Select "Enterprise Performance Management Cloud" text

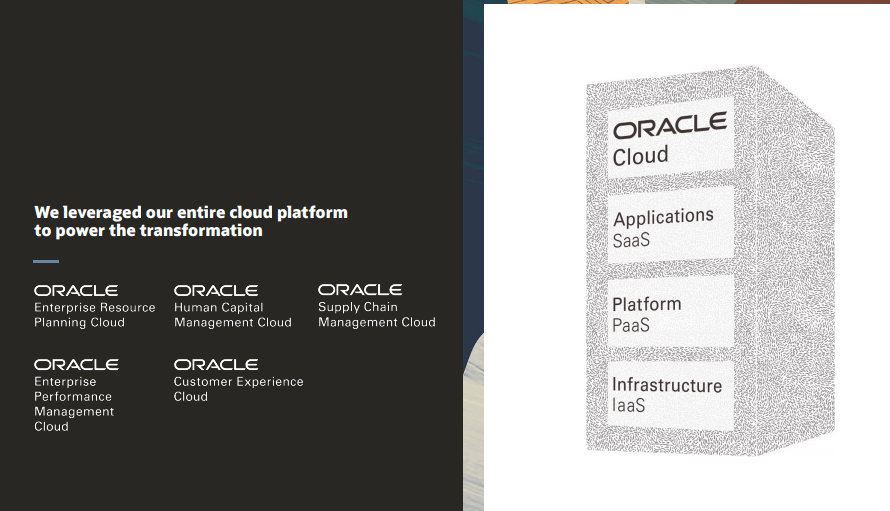click(x=74, y=404)
